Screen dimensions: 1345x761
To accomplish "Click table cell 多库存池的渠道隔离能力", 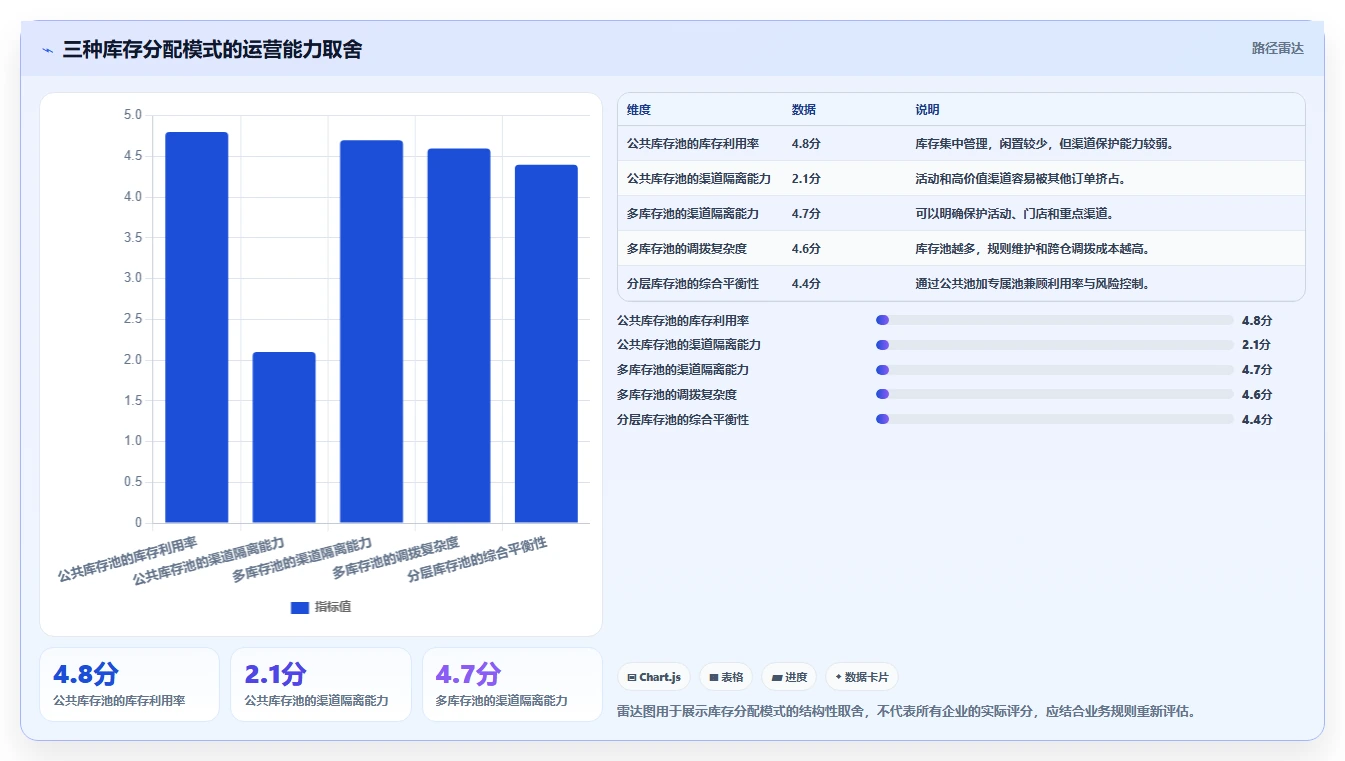I will point(693,214).
